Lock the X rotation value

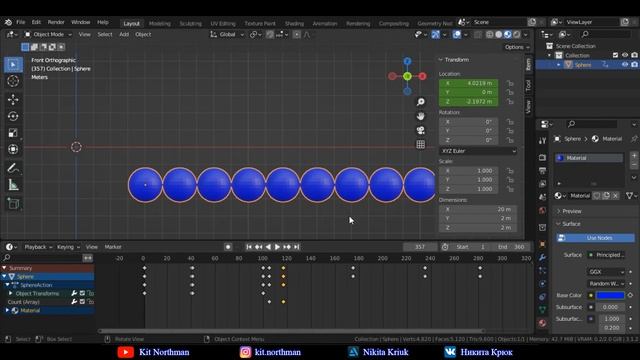(x=510, y=122)
